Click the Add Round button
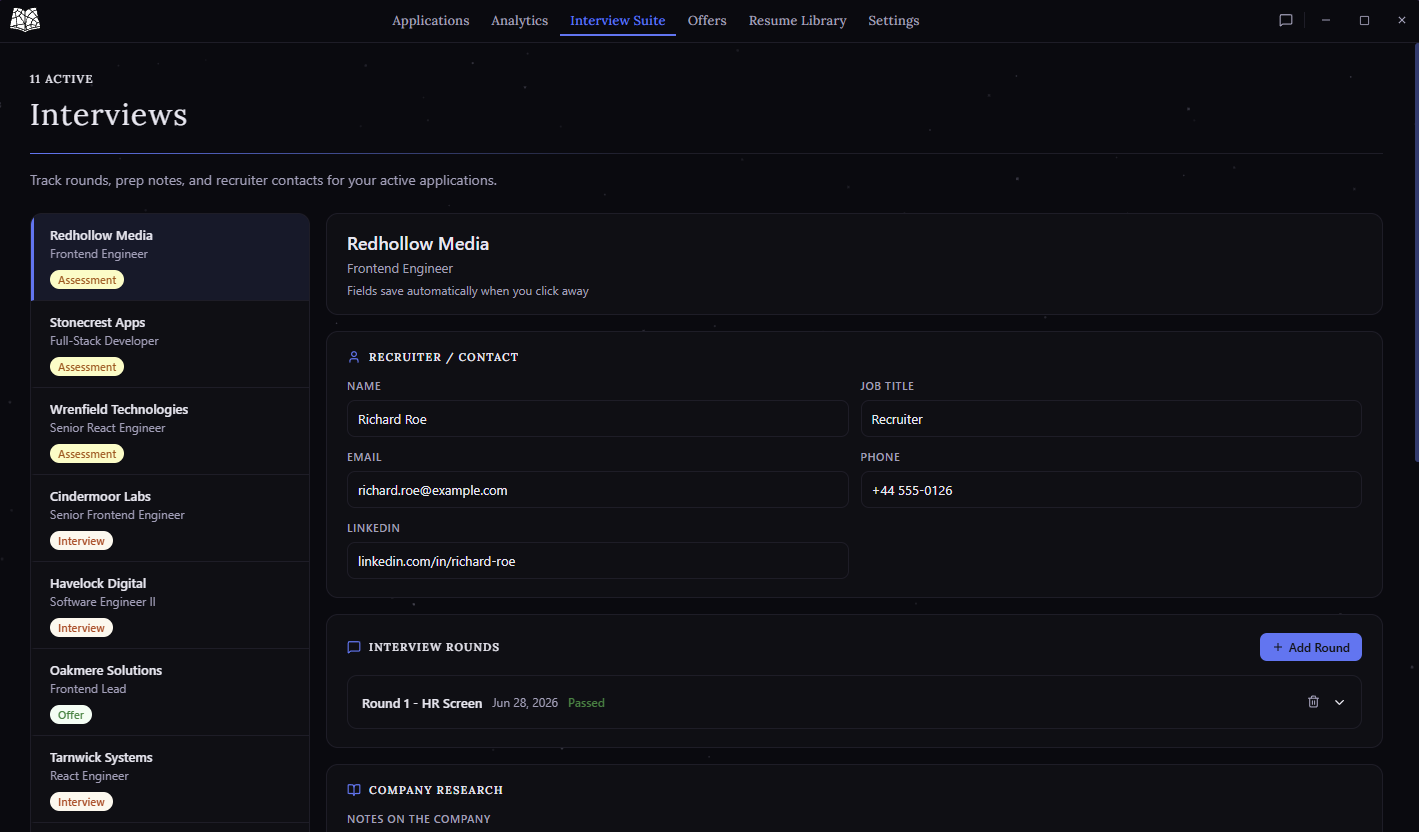The width and height of the screenshot is (1419, 832). (x=1311, y=647)
